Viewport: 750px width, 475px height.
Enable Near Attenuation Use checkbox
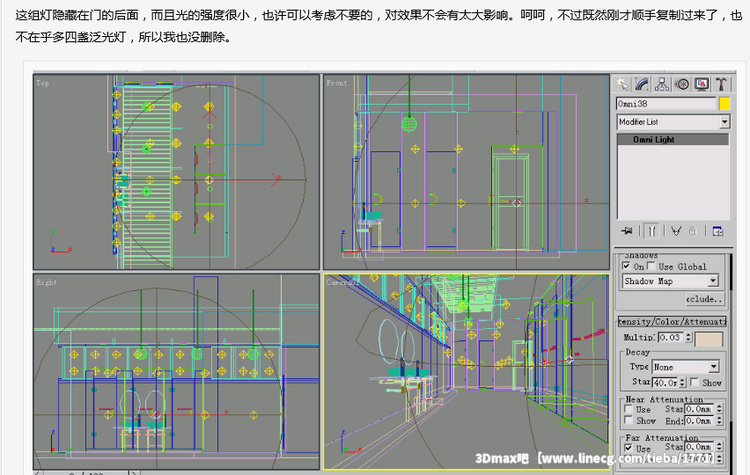(x=629, y=409)
